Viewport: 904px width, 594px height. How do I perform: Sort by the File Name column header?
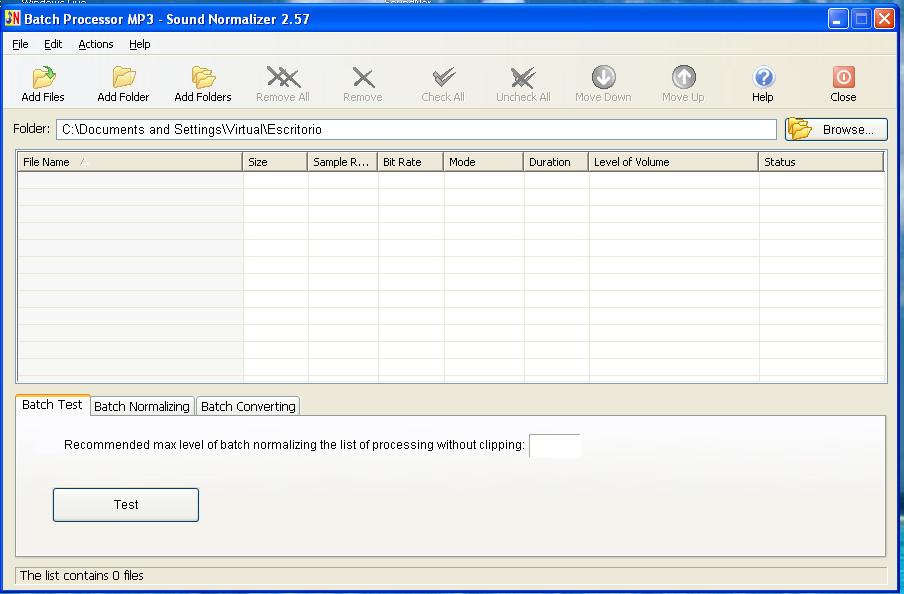coord(130,162)
